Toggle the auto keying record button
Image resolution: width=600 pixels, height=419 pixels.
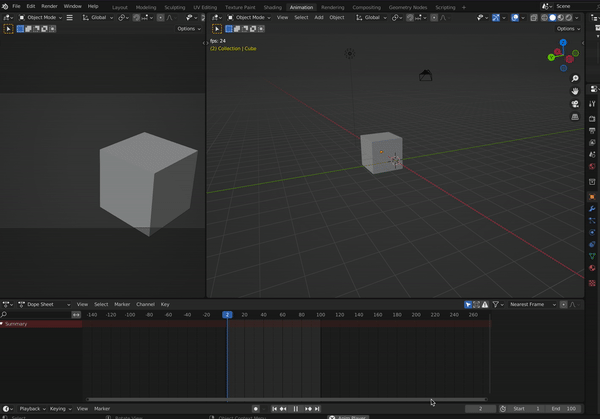(256, 409)
